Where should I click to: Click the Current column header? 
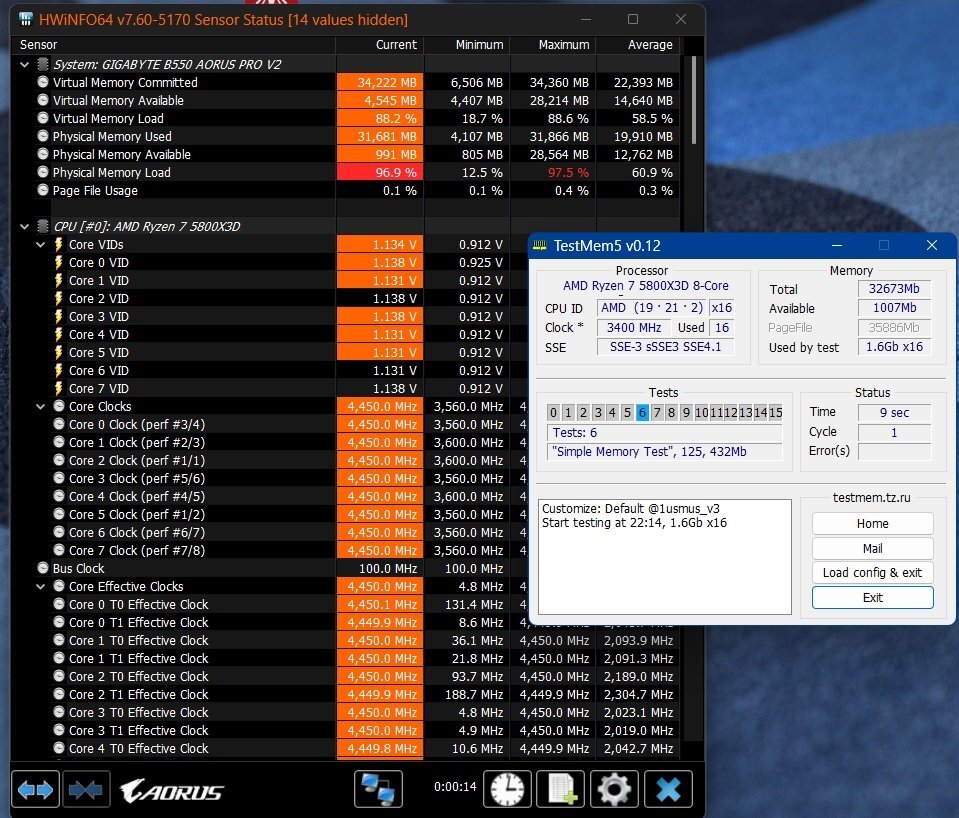[379, 45]
